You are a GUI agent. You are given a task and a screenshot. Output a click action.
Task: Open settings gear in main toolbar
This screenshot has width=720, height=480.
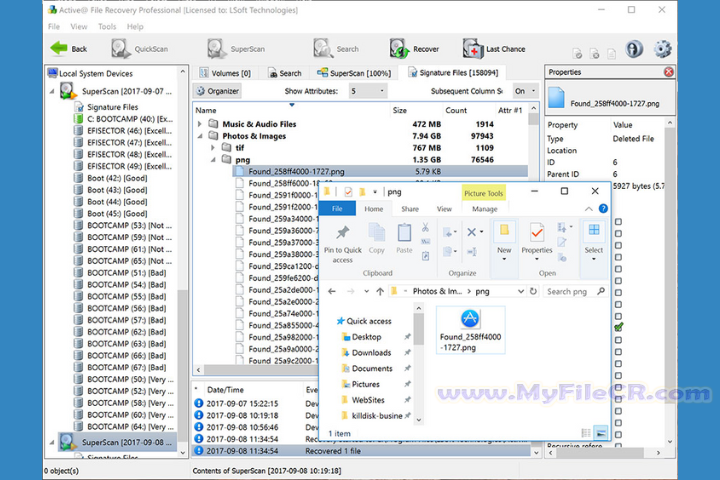(663, 49)
